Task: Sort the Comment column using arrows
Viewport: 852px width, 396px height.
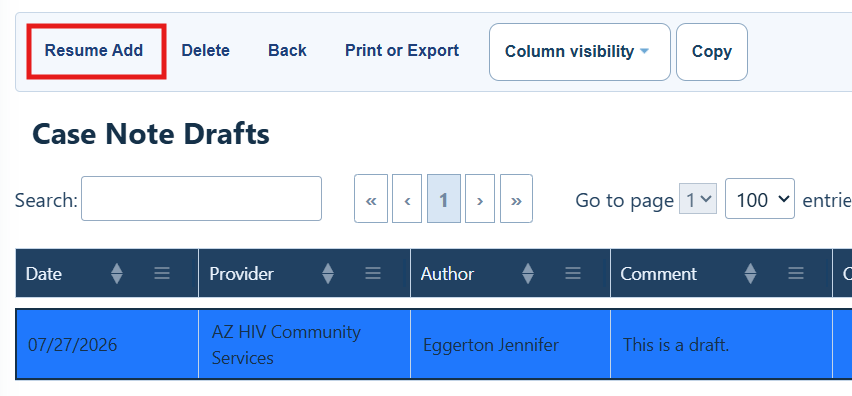Action: pyautogui.click(x=750, y=273)
